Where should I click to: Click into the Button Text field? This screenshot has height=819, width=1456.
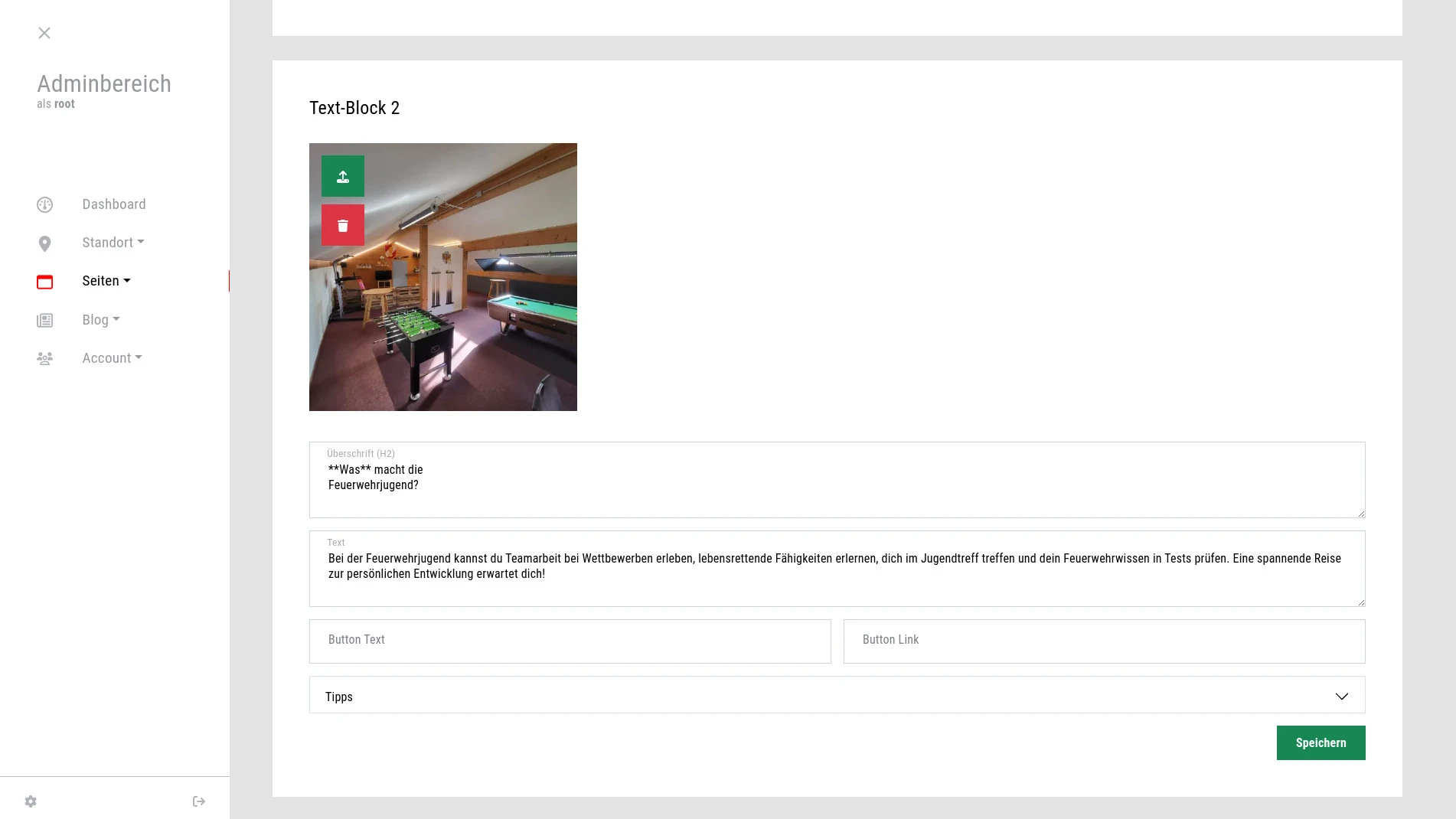(x=570, y=641)
